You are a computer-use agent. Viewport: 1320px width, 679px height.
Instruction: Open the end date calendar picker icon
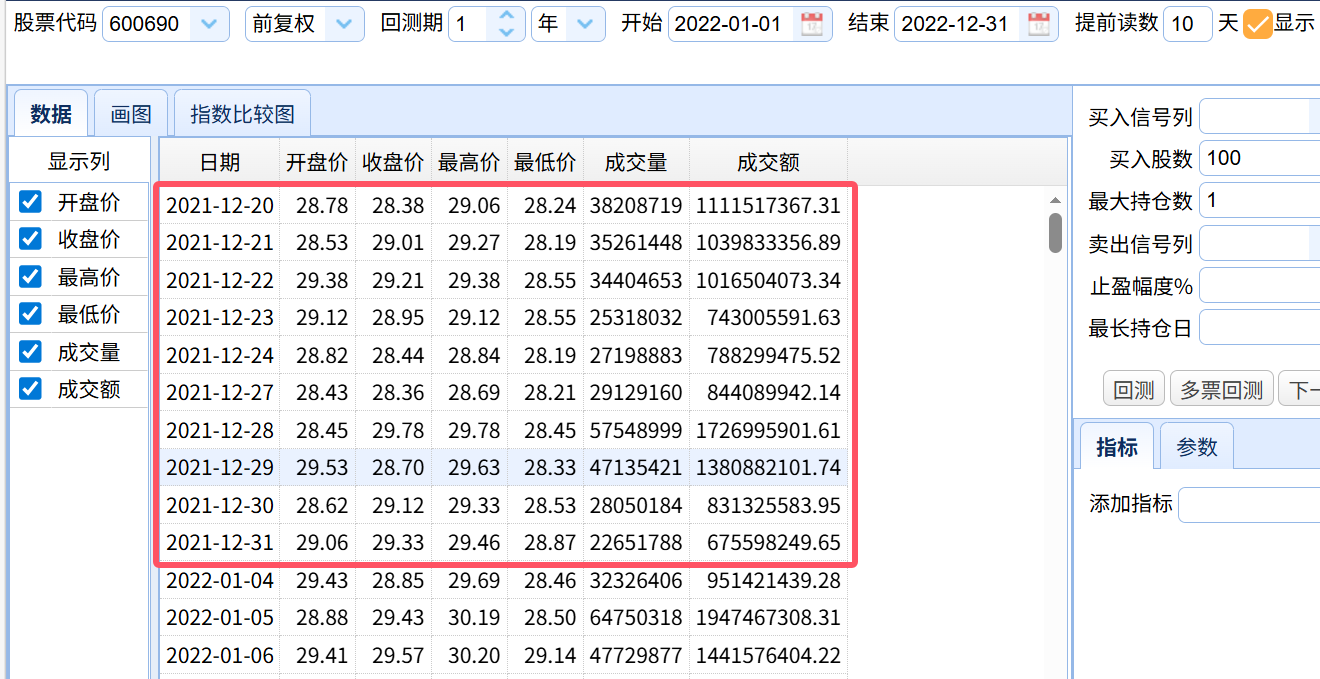point(1040,24)
